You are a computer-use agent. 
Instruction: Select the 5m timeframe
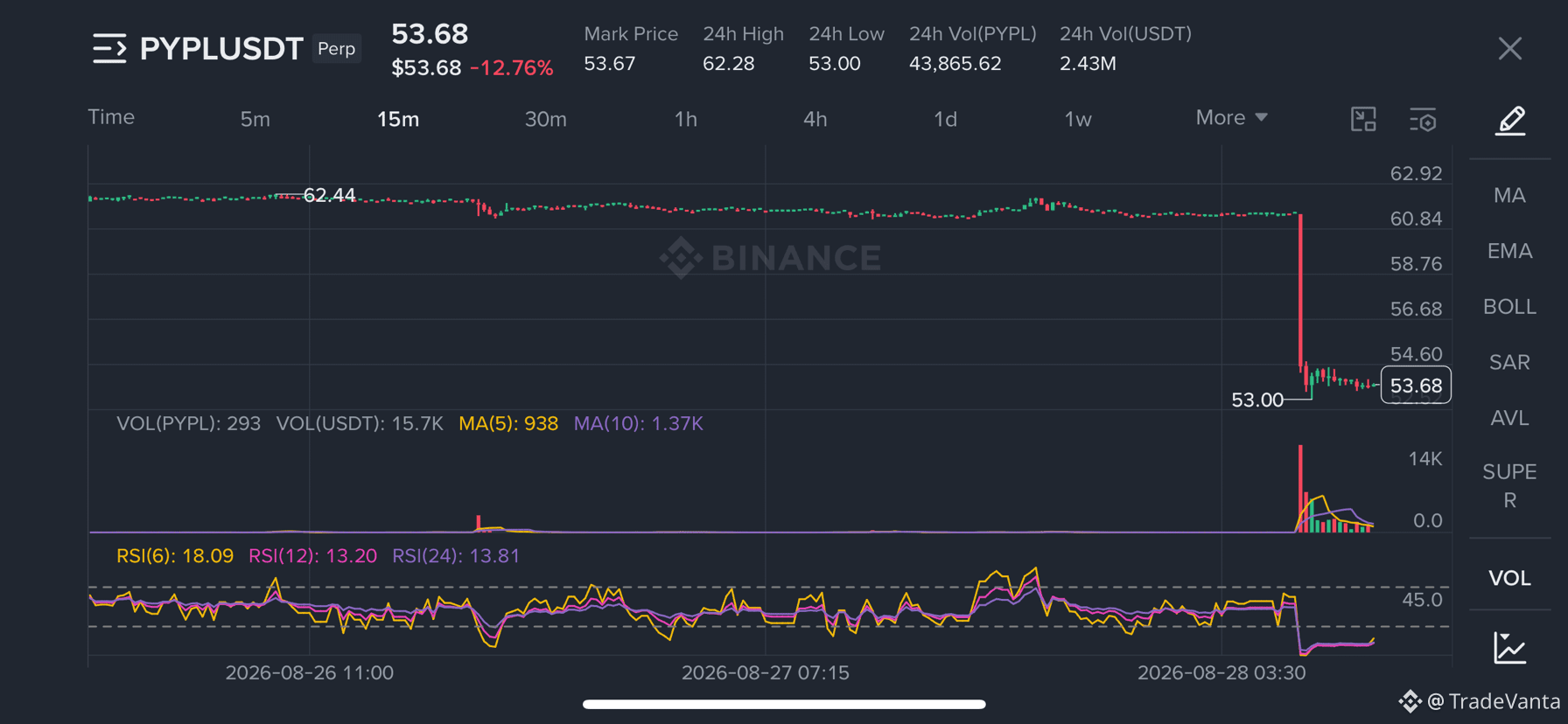(255, 119)
